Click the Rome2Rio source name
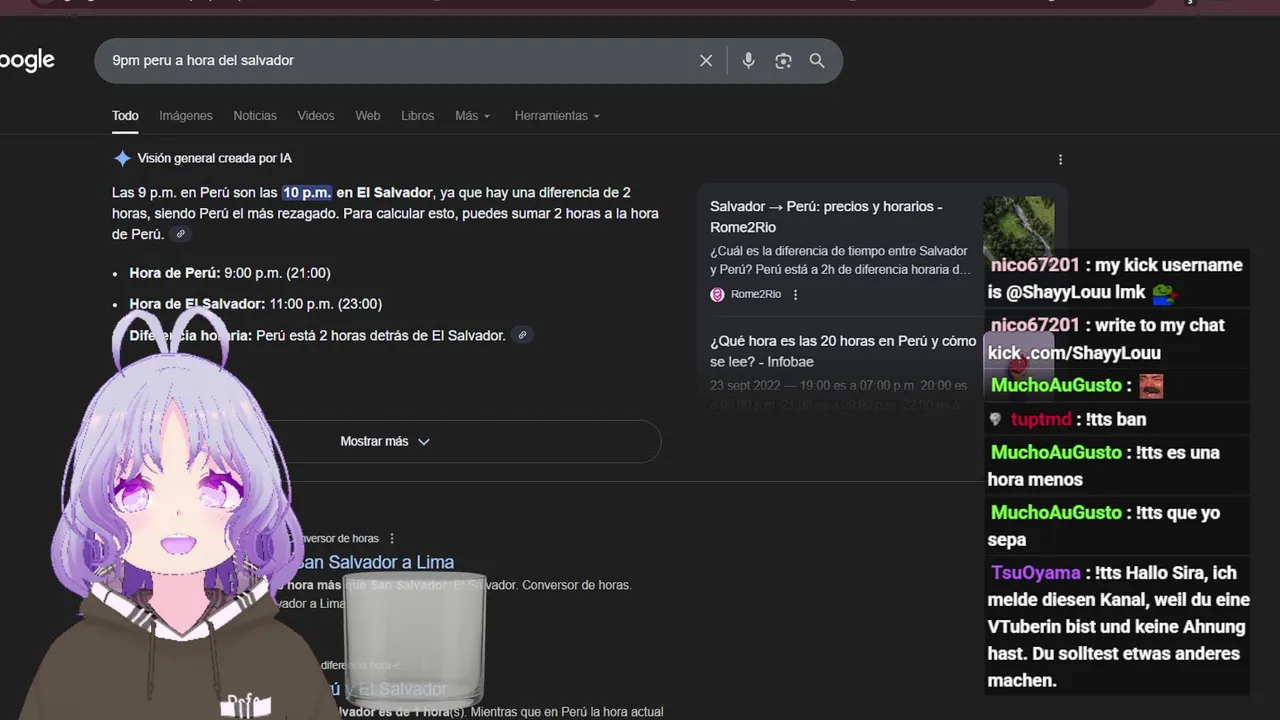This screenshot has height=720, width=1280. click(756, 294)
